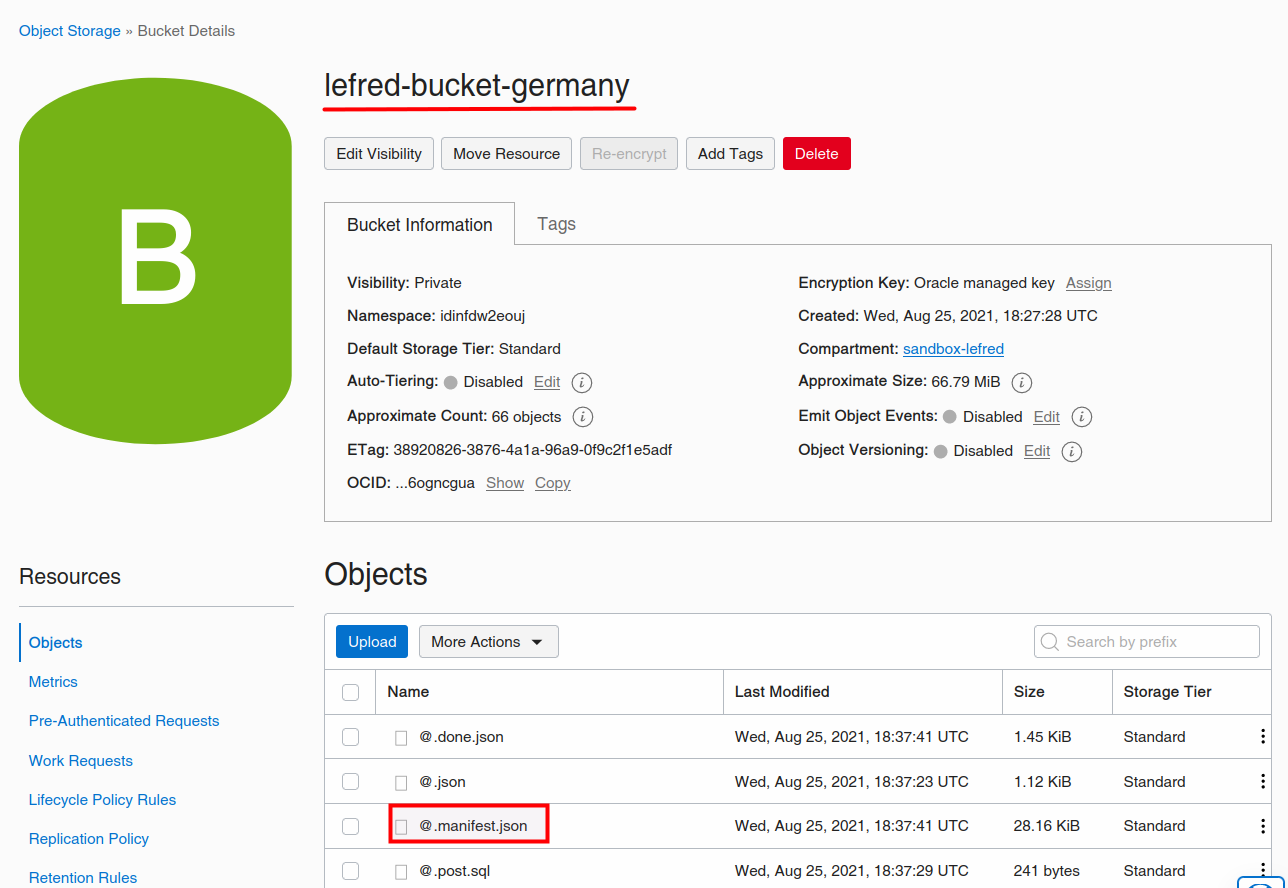The height and width of the screenshot is (888, 1288).
Task: Click file icon next to @.done.json
Action: point(401,738)
